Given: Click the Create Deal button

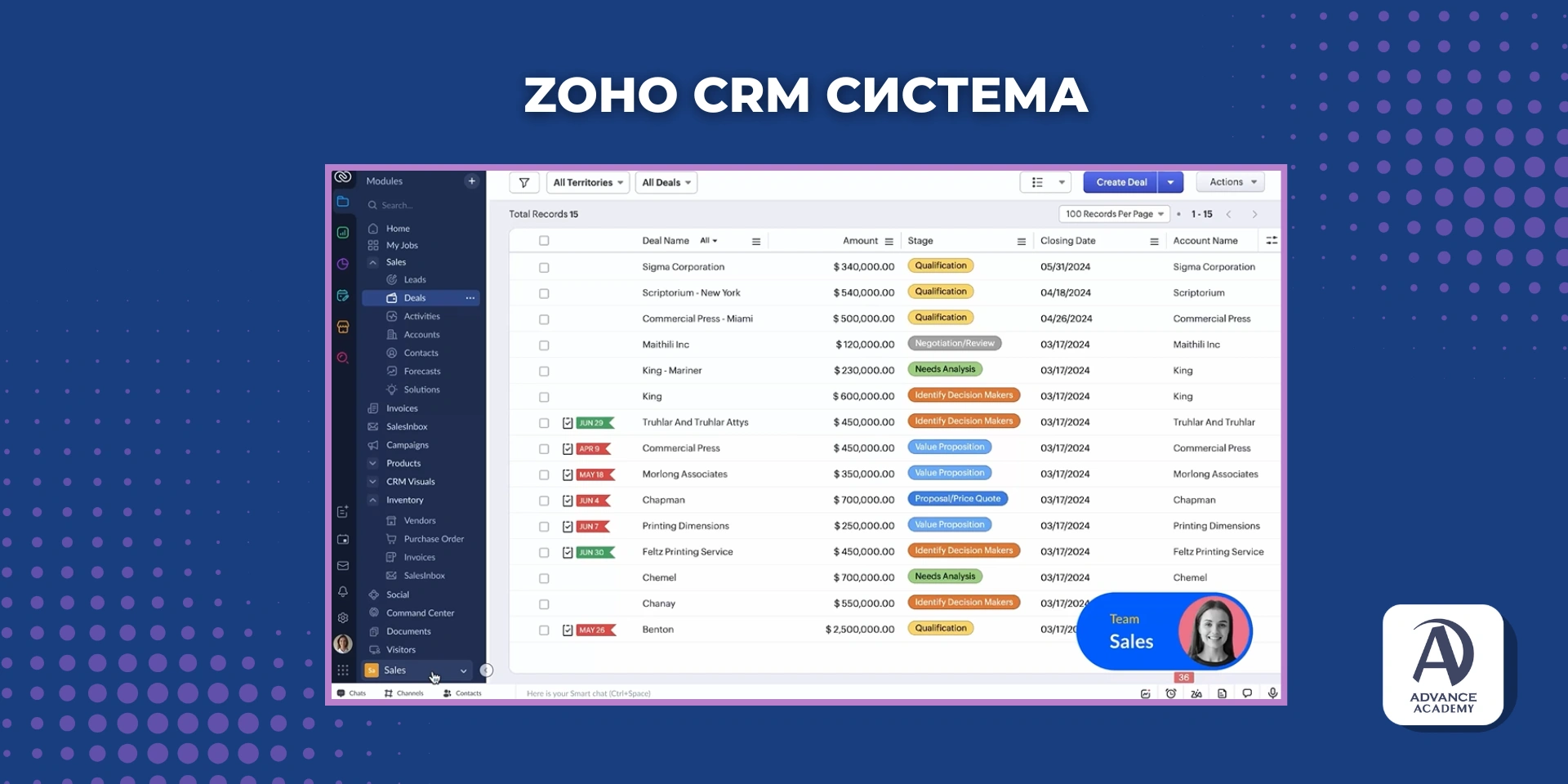Looking at the screenshot, I should pos(1121,182).
